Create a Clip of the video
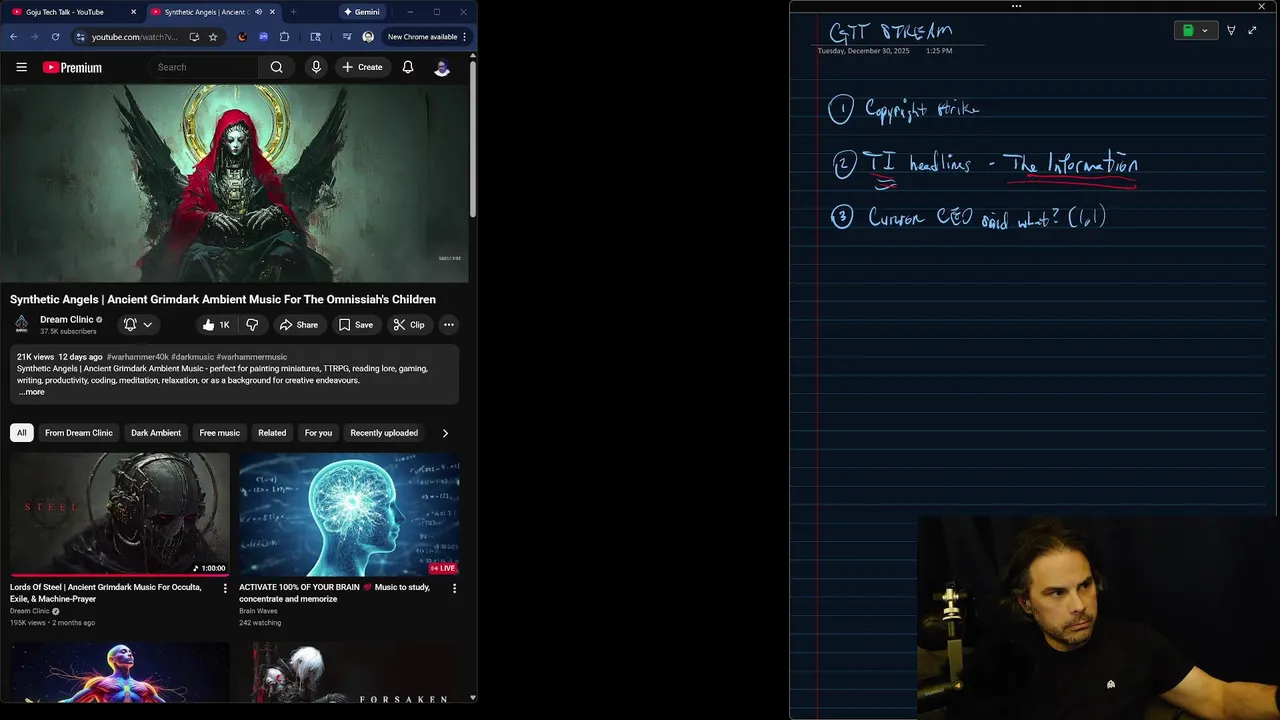This screenshot has width=1280, height=720. pos(409,325)
